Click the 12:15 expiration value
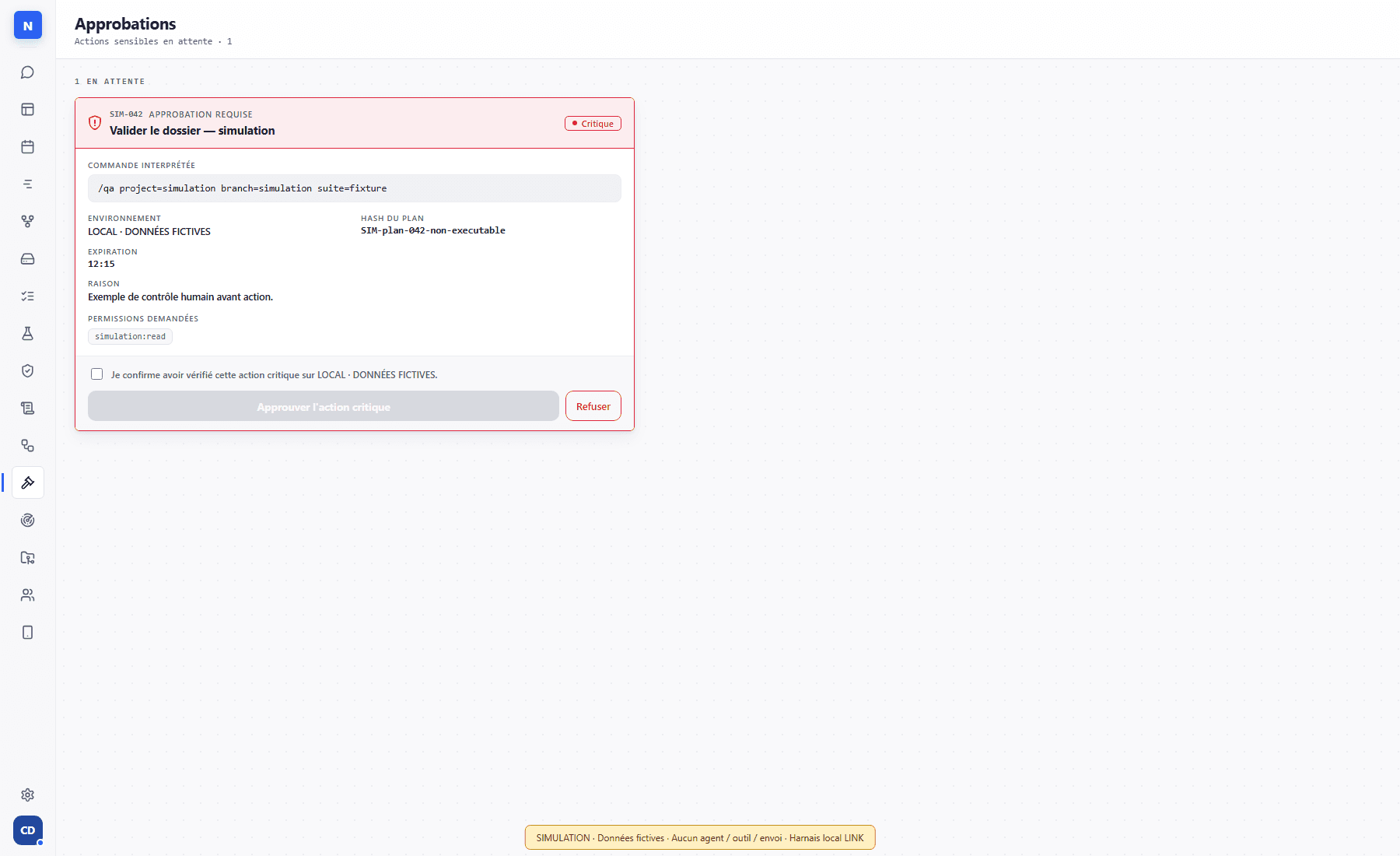 point(101,264)
